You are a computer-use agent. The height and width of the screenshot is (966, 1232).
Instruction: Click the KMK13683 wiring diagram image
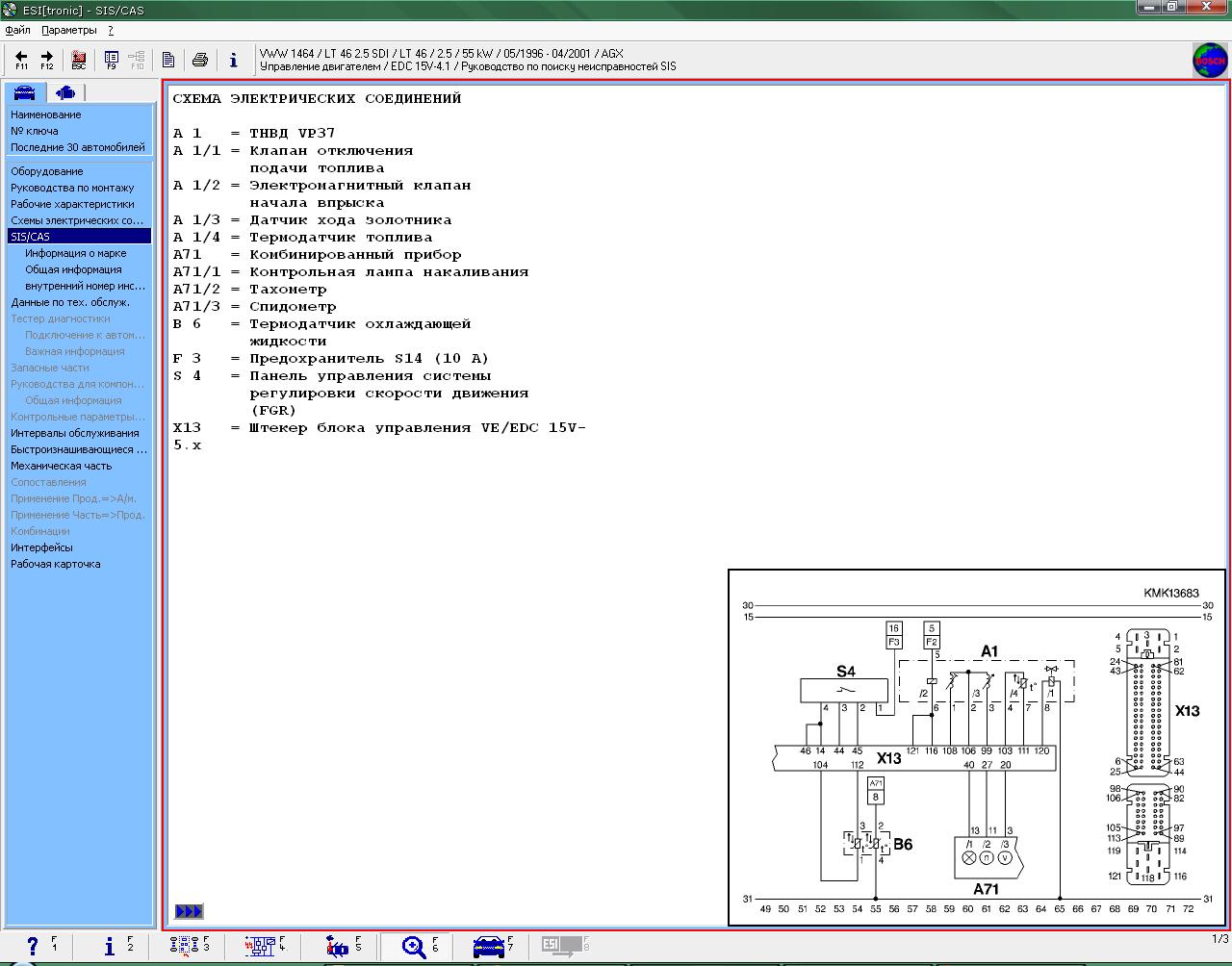coord(976,748)
